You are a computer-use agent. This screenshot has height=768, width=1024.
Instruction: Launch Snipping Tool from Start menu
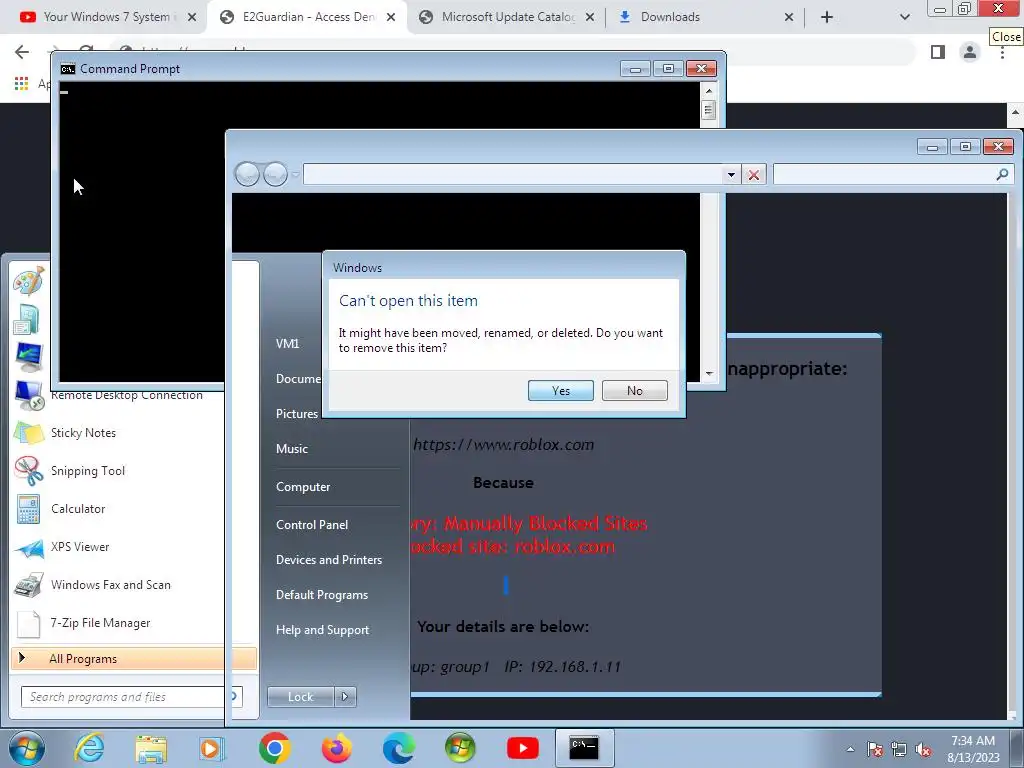pos(88,471)
